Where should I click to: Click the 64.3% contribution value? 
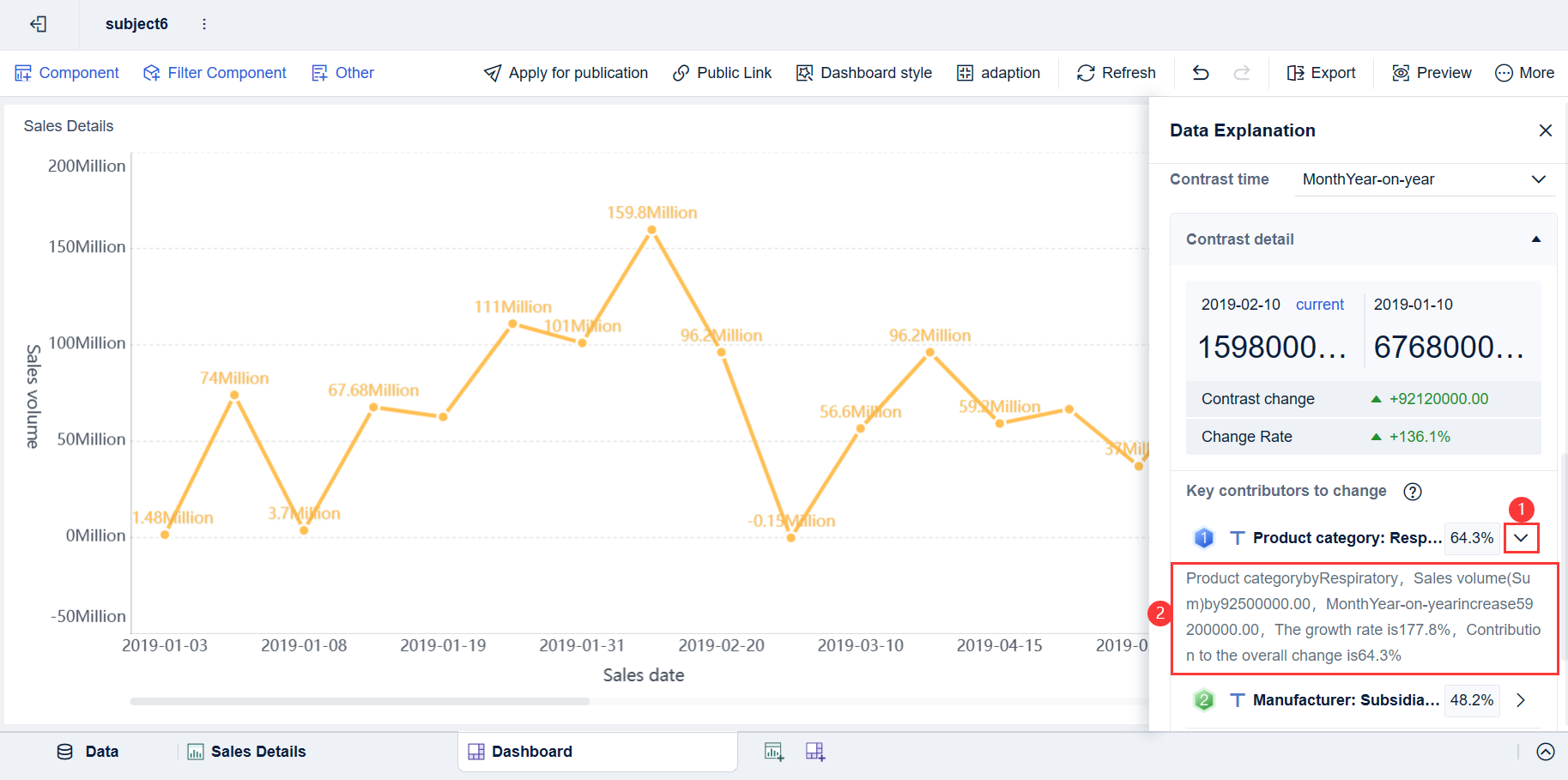[1472, 538]
